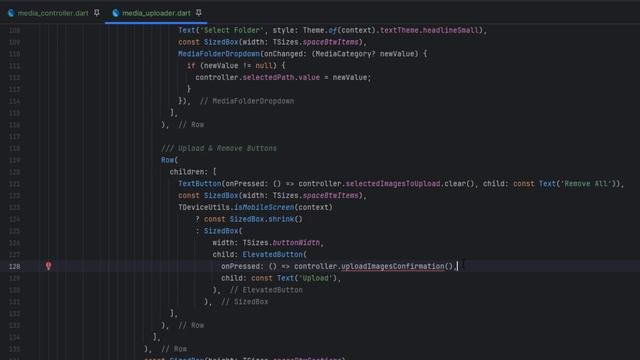
Task: Click the MediaCategory? type in onChanged
Action: pos(345,54)
